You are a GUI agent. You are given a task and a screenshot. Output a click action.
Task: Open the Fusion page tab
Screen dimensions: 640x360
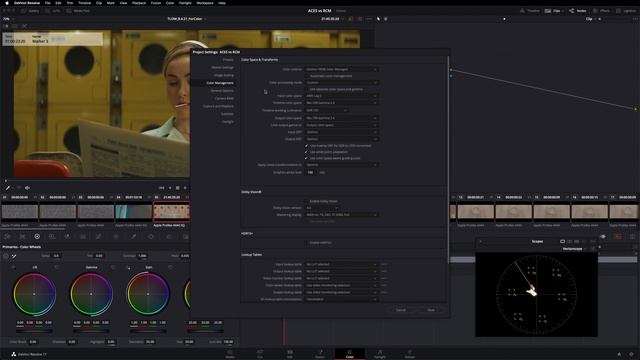click(320, 353)
